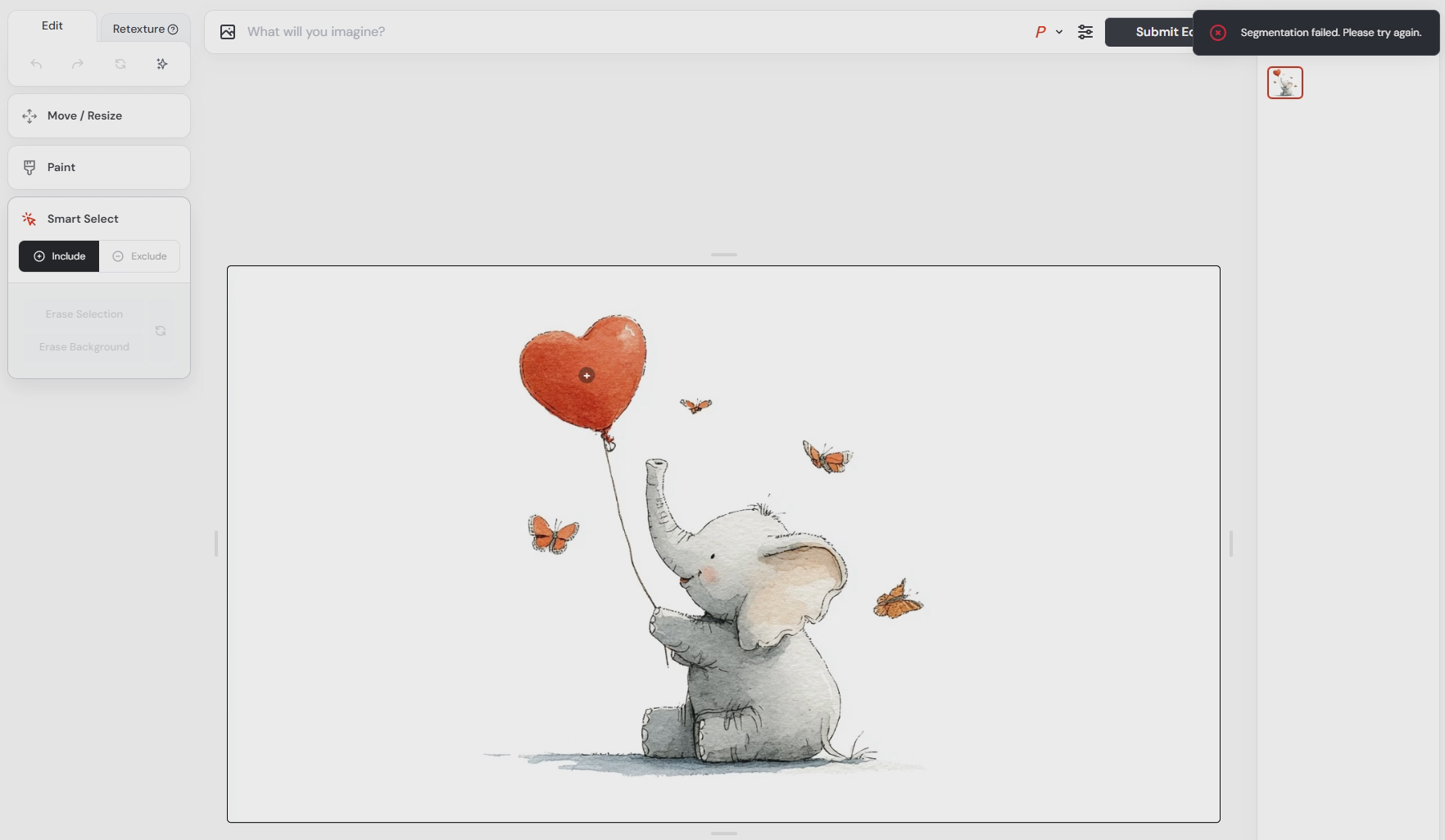Open the image upload icon in prompt bar
1445x840 pixels.
pyautogui.click(x=227, y=32)
